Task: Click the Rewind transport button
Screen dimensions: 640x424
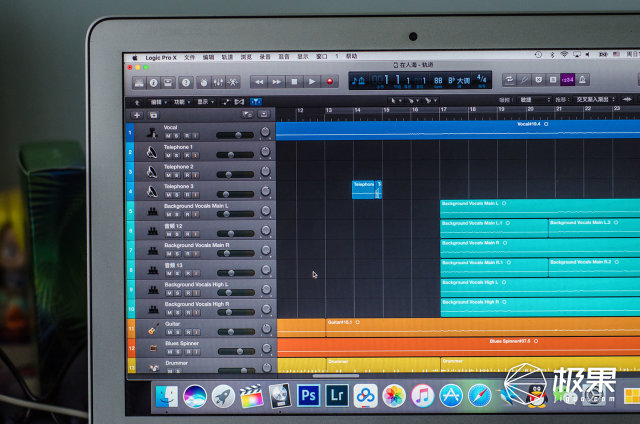Action: 259,82
